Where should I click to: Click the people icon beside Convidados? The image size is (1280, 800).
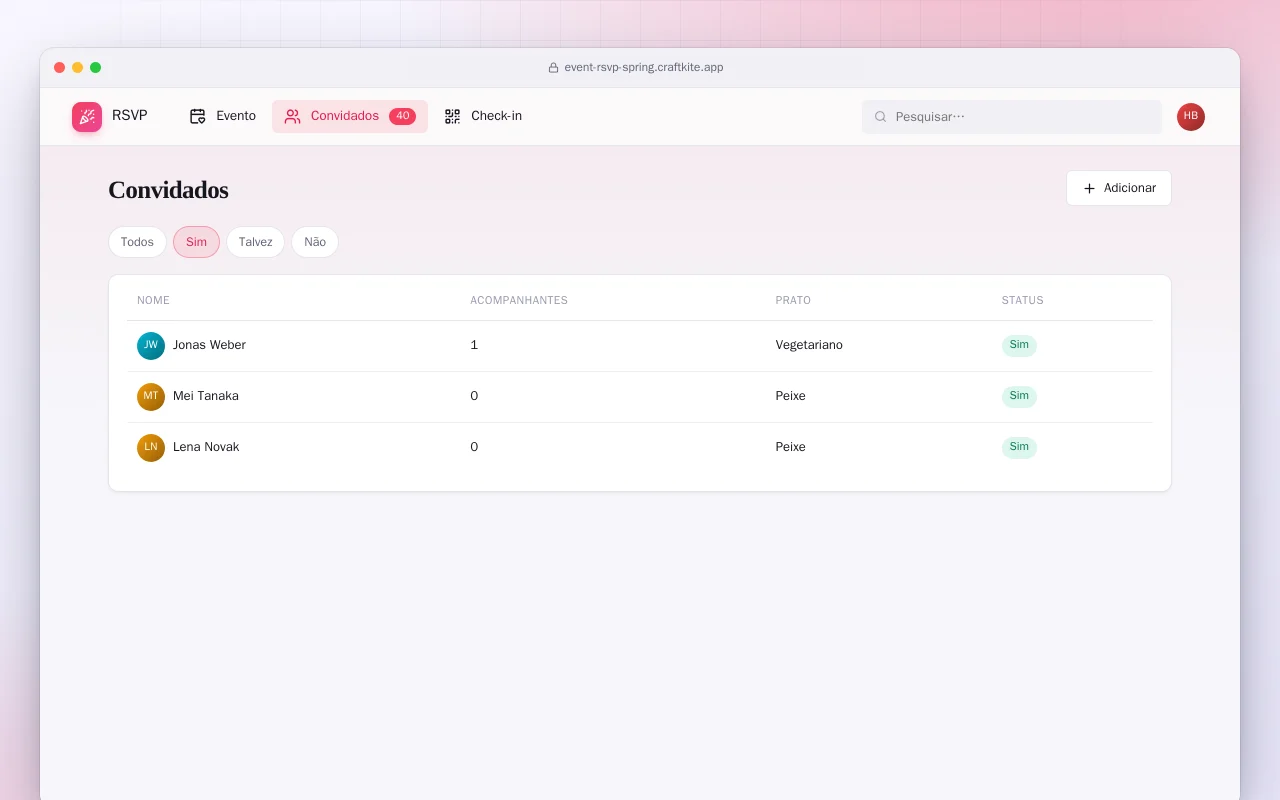pos(292,116)
